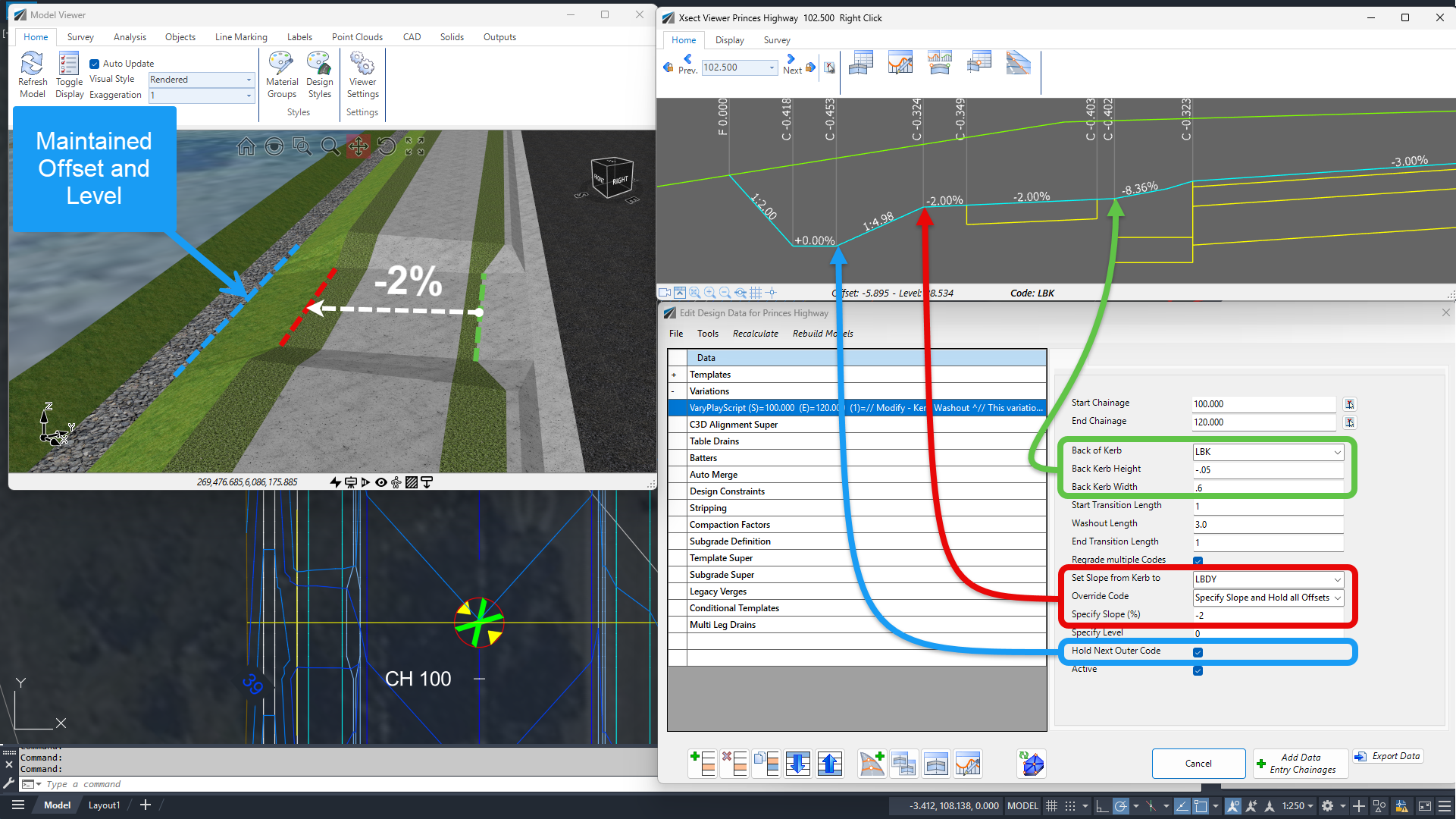The image size is (1456, 819).
Task: Toggle the Auto Update checkbox
Action: (95, 64)
